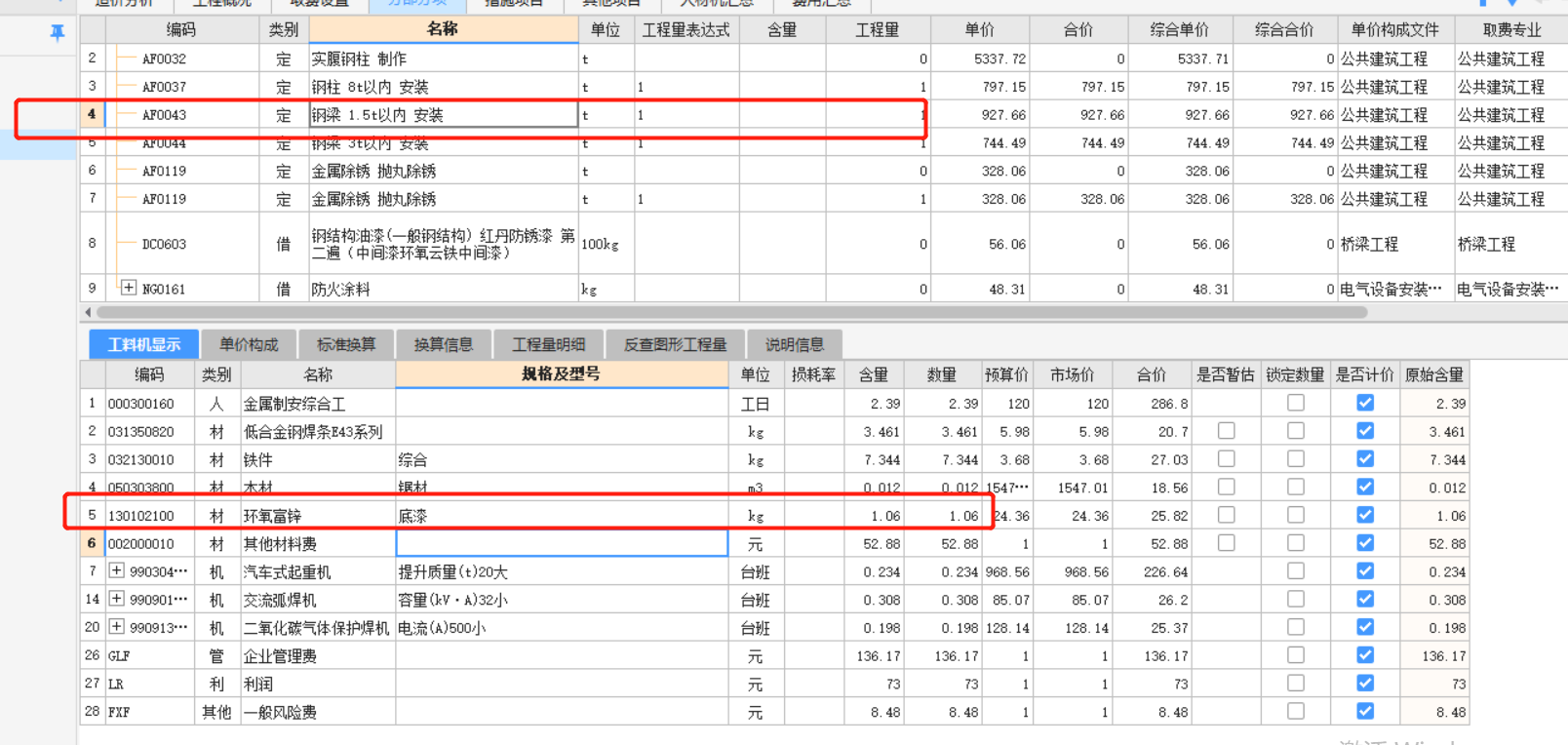Expand the 二氧化碳气体保护焊机 row plus icon
The width and height of the screenshot is (1568, 745).
click(116, 627)
